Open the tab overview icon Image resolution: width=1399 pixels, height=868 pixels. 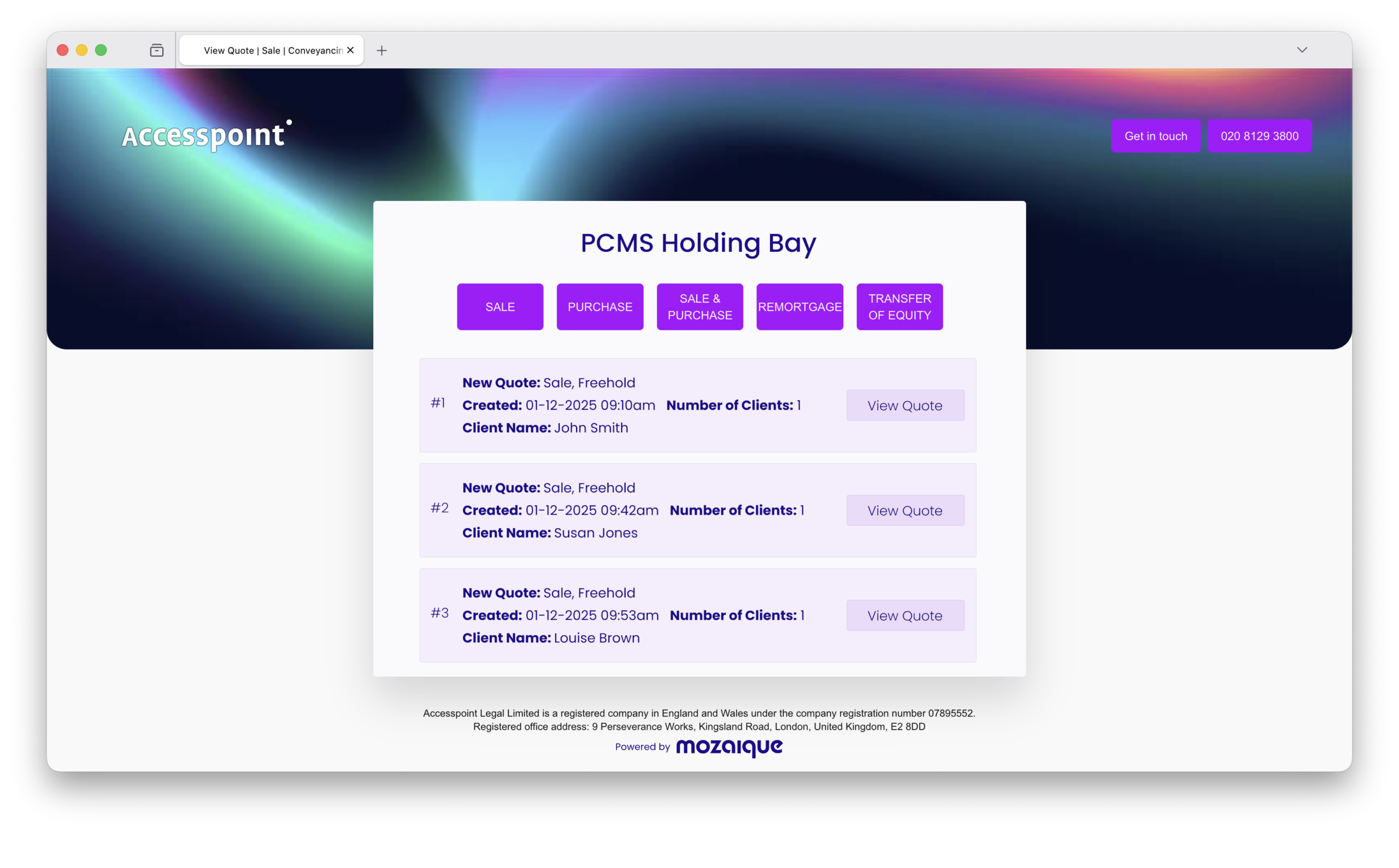[157, 50]
